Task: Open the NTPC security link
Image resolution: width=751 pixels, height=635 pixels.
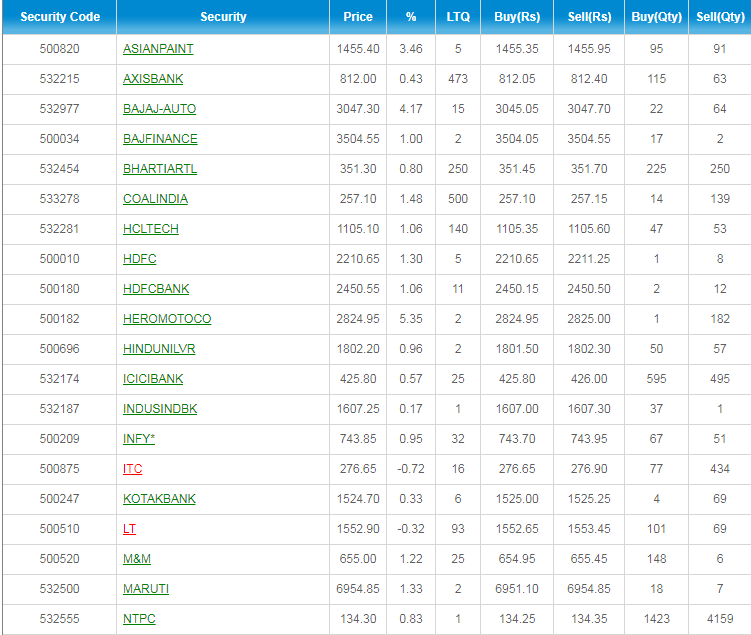Action: pyautogui.click(x=139, y=619)
